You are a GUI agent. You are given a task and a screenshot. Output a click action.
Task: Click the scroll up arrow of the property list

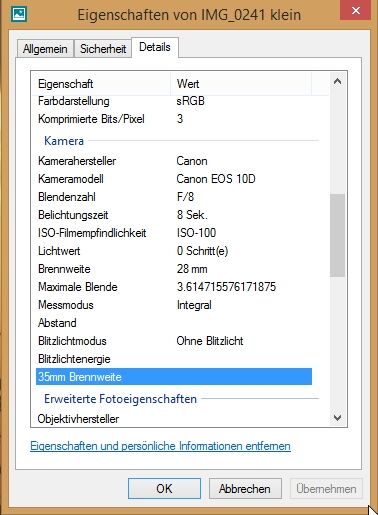337,81
